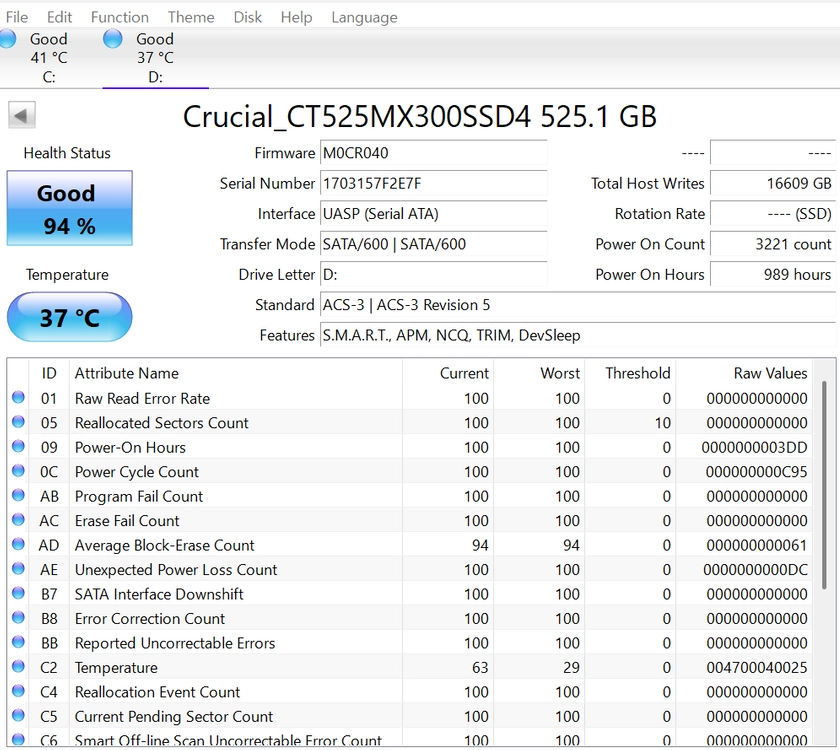Click the 37 °C temperature button
The width and height of the screenshot is (840, 750).
pyautogui.click(x=70, y=317)
